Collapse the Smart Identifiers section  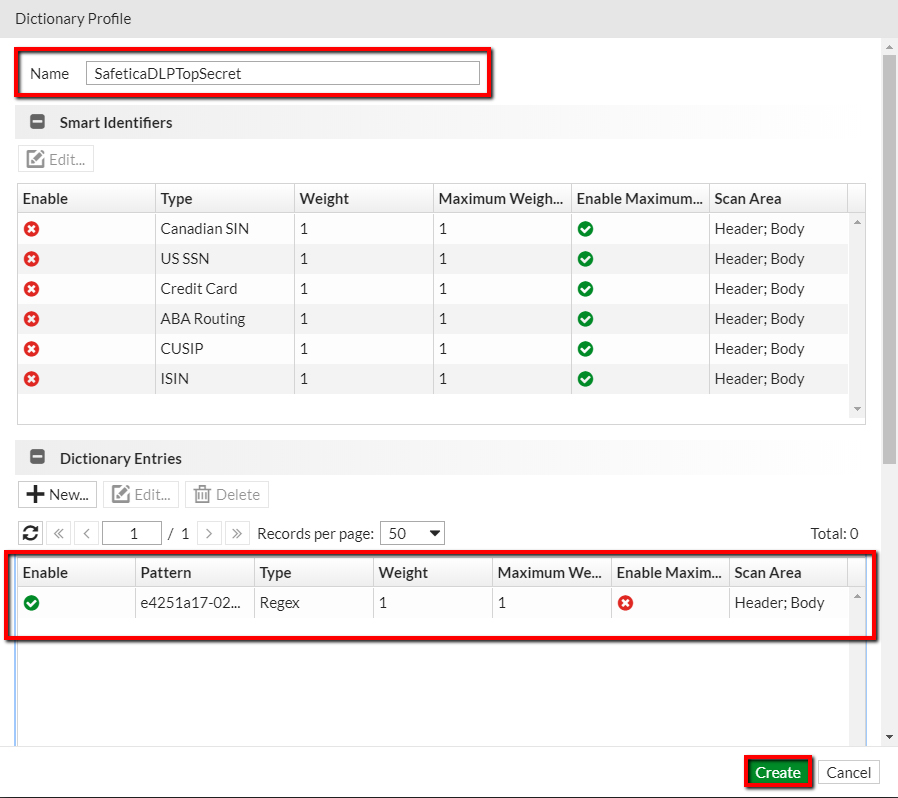click(x=37, y=122)
